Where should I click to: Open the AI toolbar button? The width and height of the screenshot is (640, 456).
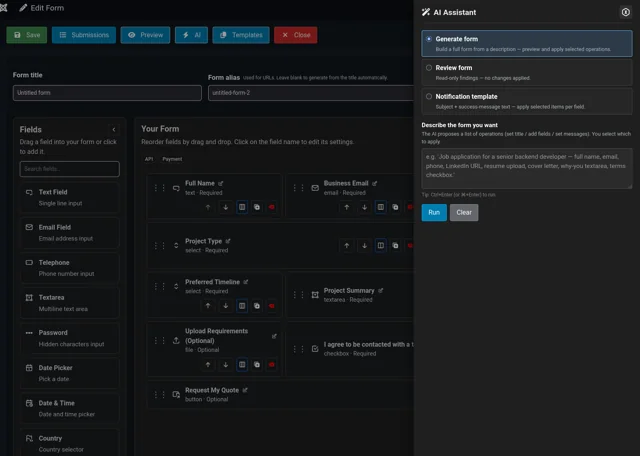point(191,35)
